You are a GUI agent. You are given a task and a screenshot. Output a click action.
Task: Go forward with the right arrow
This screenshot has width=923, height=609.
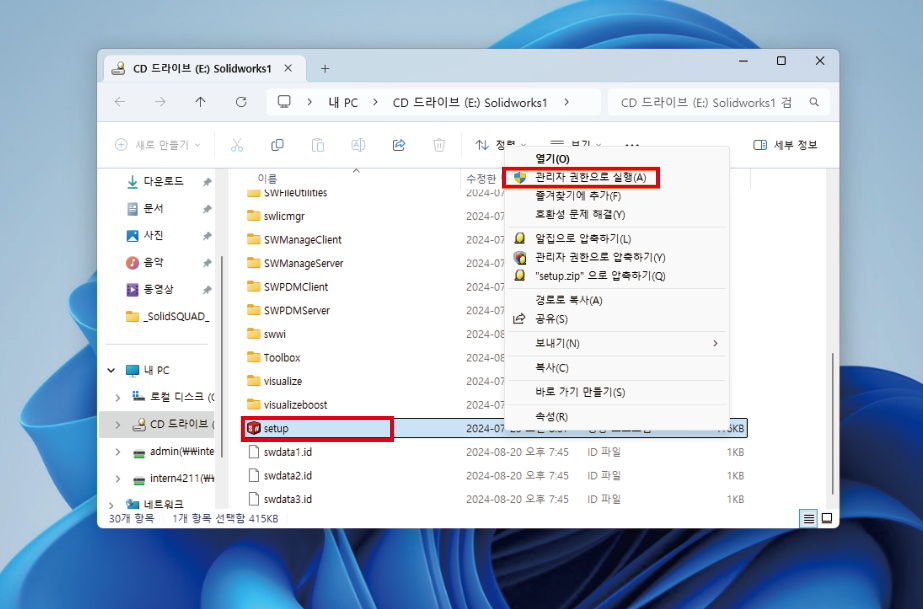coord(160,102)
